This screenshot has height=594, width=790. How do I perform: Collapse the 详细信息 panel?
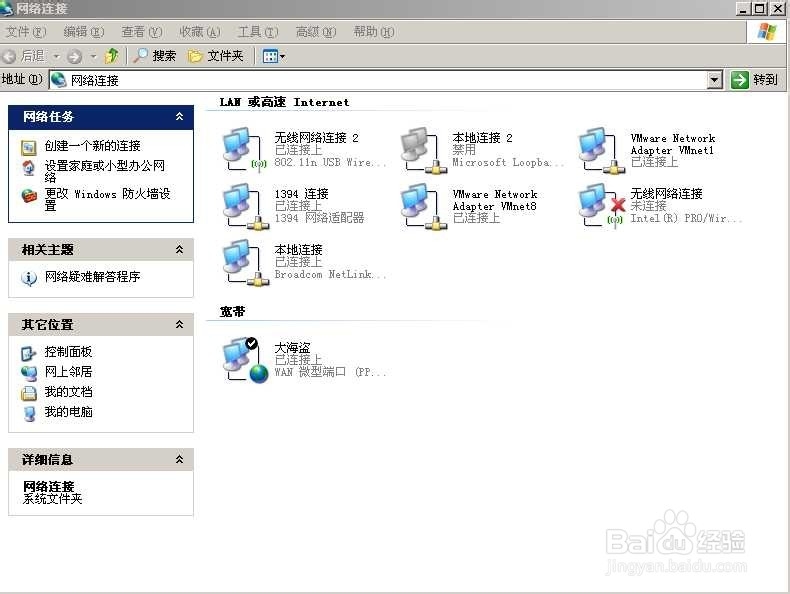[179, 459]
